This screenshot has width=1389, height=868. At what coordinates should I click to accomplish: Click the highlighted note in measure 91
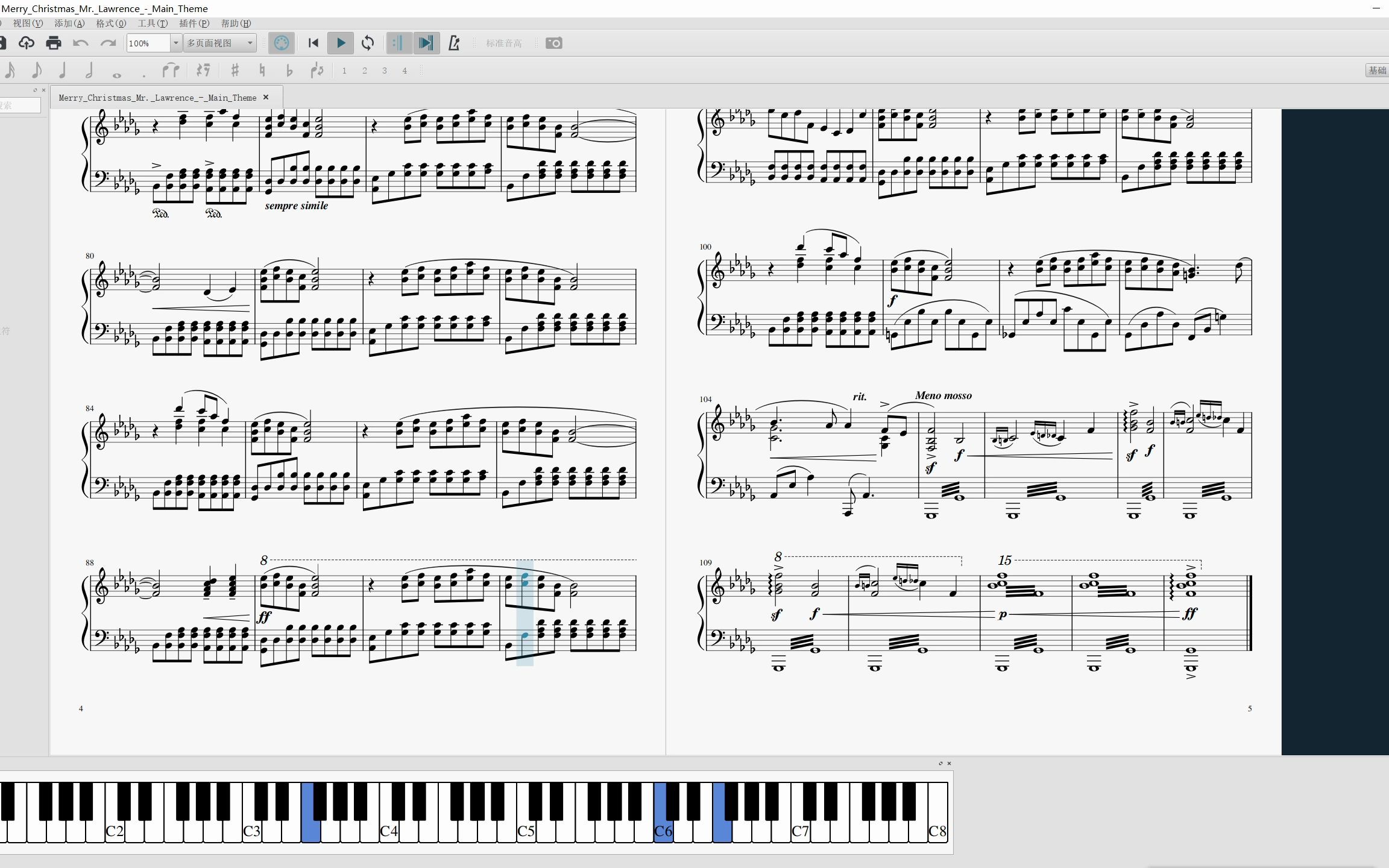point(525,580)
